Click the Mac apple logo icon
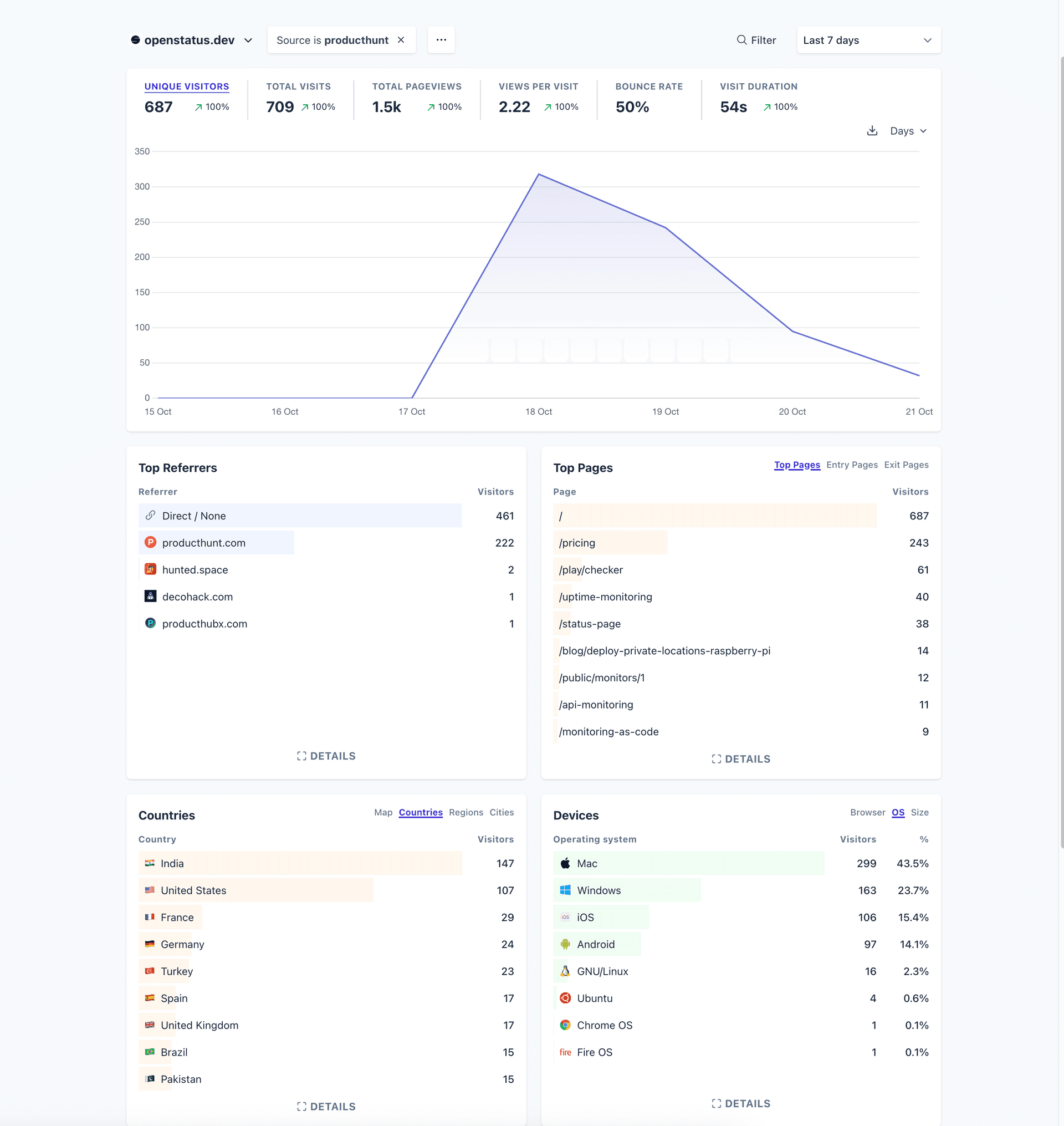The width and height of the screenshot is (1064, 1126). click(x=565, y=863)
